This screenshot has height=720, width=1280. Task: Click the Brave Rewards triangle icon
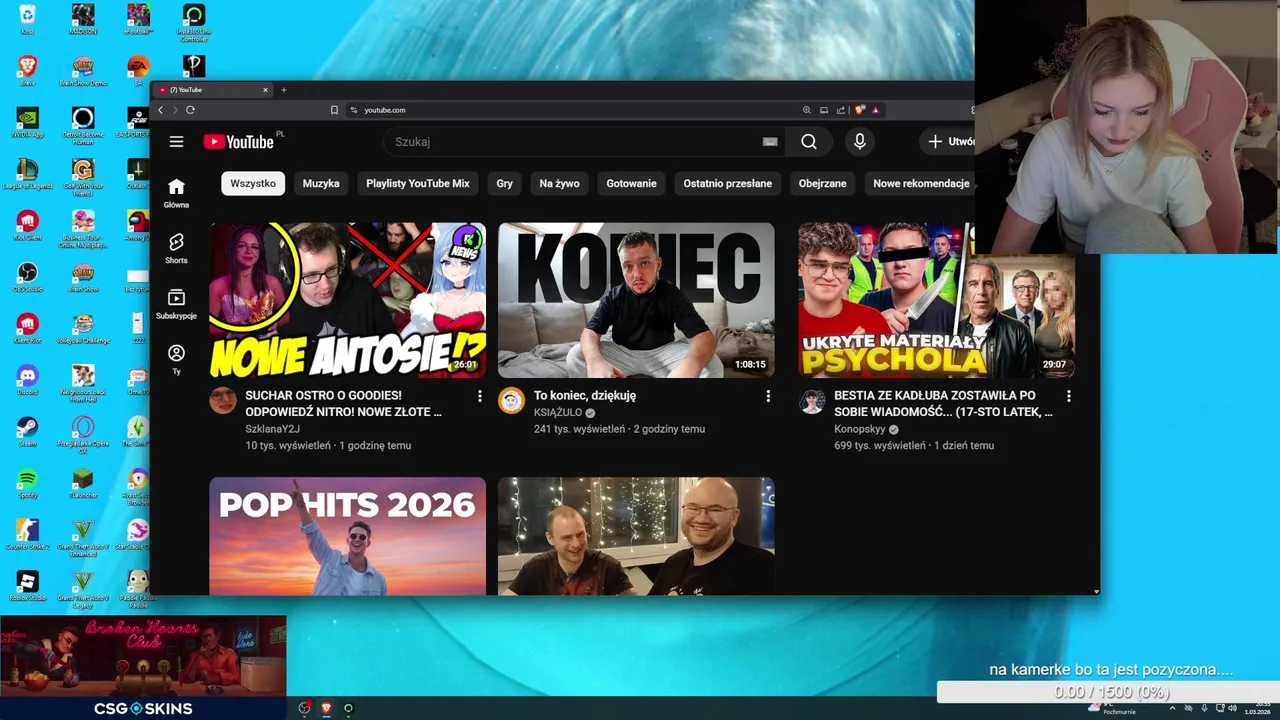pyautogui.click(x=875, y=110)
